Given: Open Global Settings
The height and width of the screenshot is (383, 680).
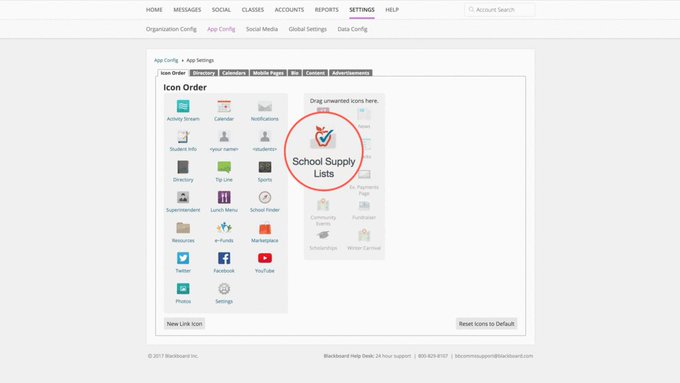Looking at the screenshot, I should 307,29.
